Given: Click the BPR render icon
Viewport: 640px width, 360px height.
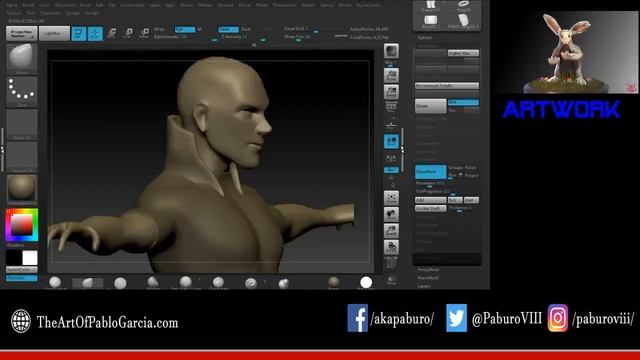Looking at the screenshot, I should coord(391,51).
